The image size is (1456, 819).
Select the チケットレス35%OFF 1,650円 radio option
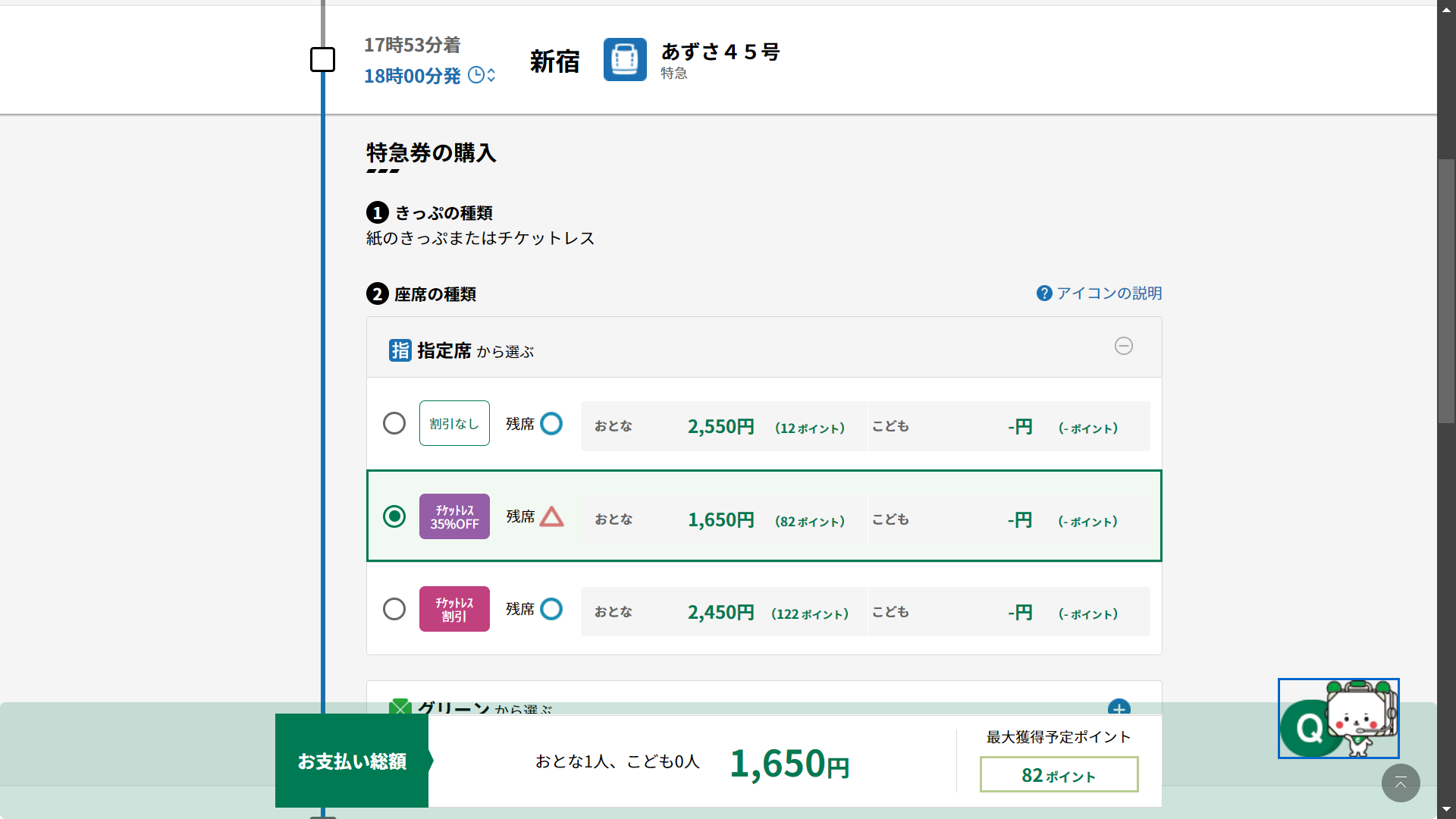point(394,516)
